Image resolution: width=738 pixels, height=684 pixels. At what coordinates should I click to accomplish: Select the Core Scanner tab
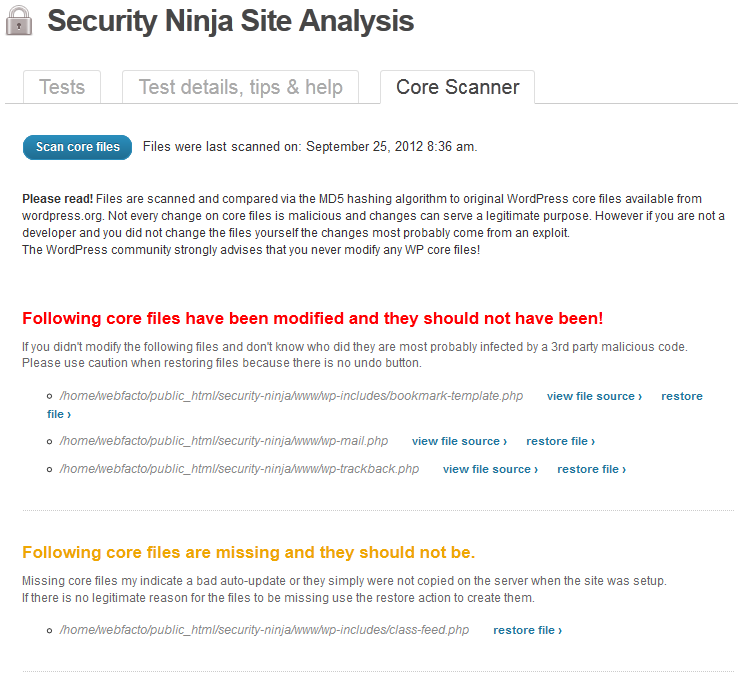tap(457, 87)
